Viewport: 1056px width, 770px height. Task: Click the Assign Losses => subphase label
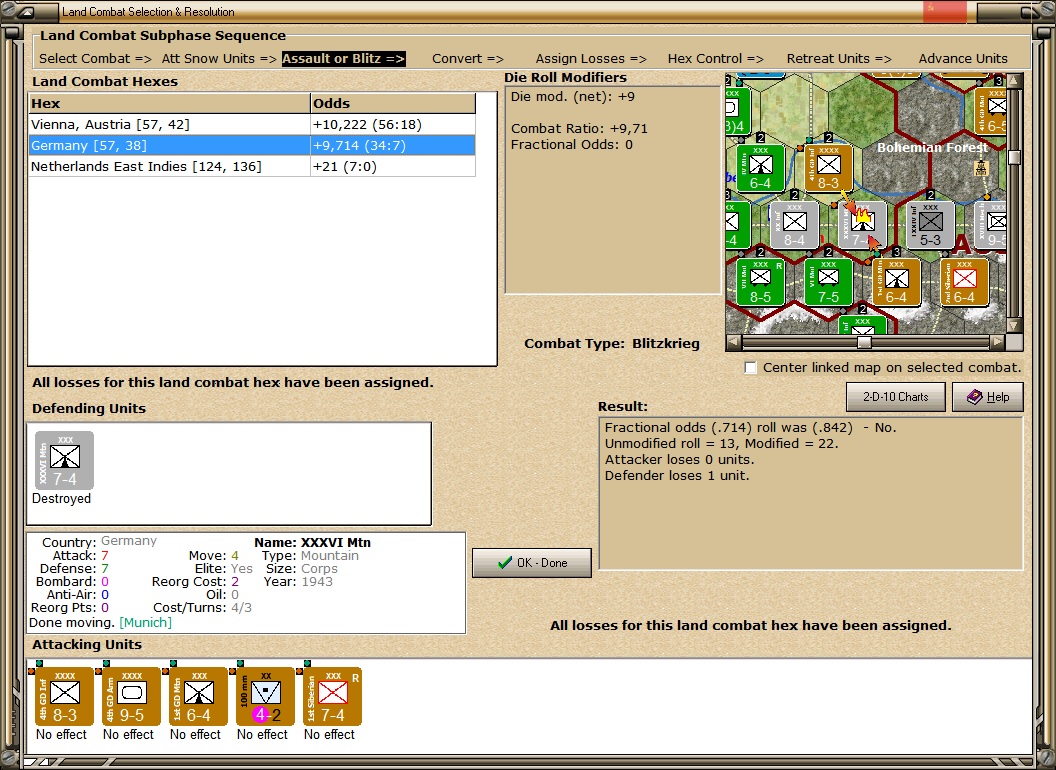pos(591,59)
